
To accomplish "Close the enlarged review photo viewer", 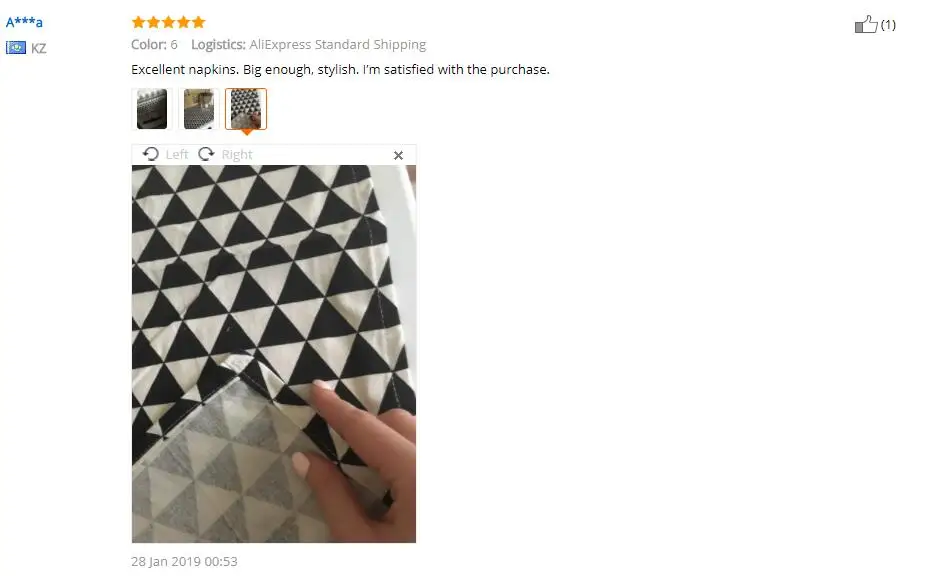I will 398,155.
